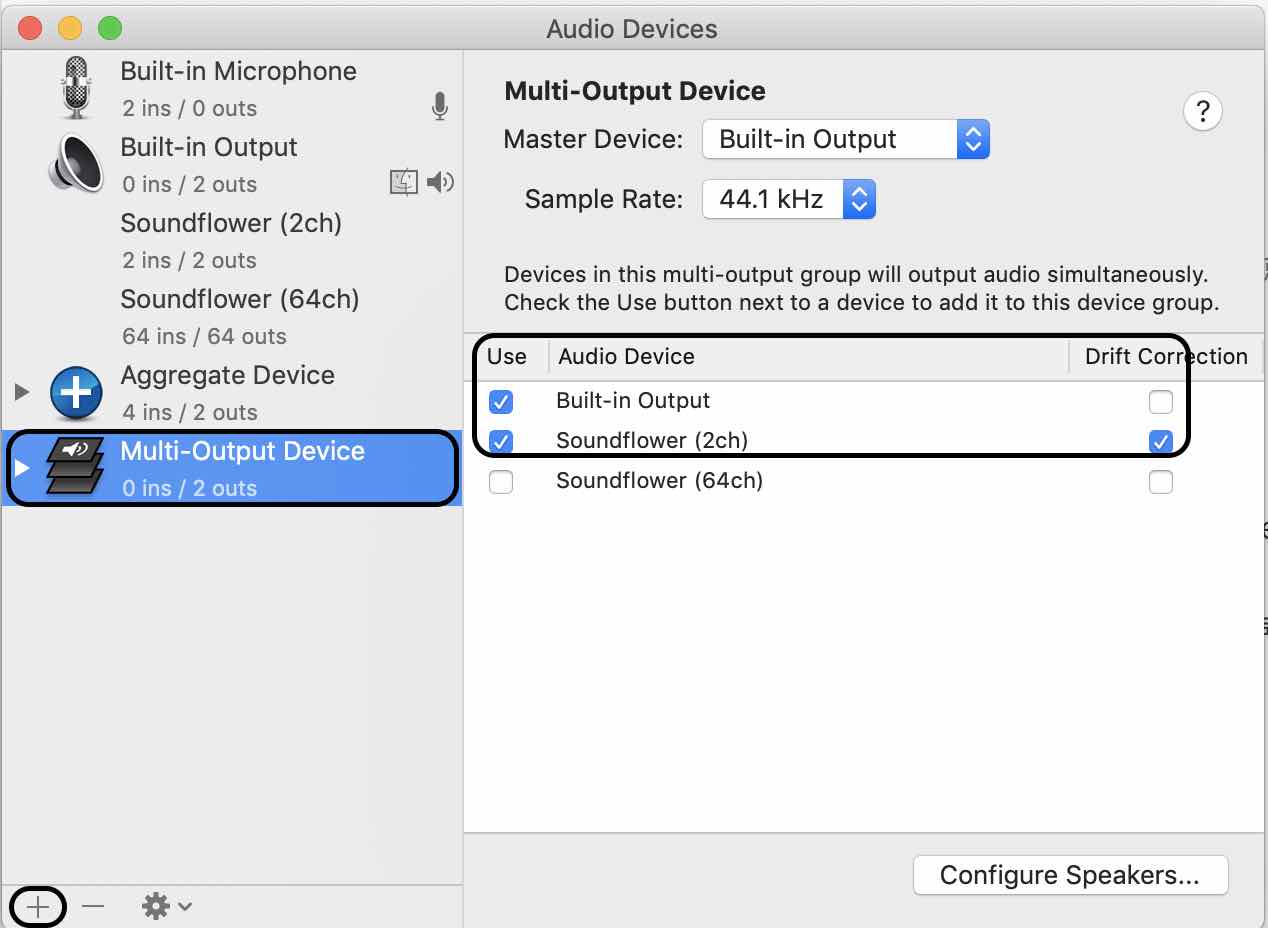This screenshot has width=1268, height=928.
Task: Add a new device with plus button
Action: tap(38, 907)
